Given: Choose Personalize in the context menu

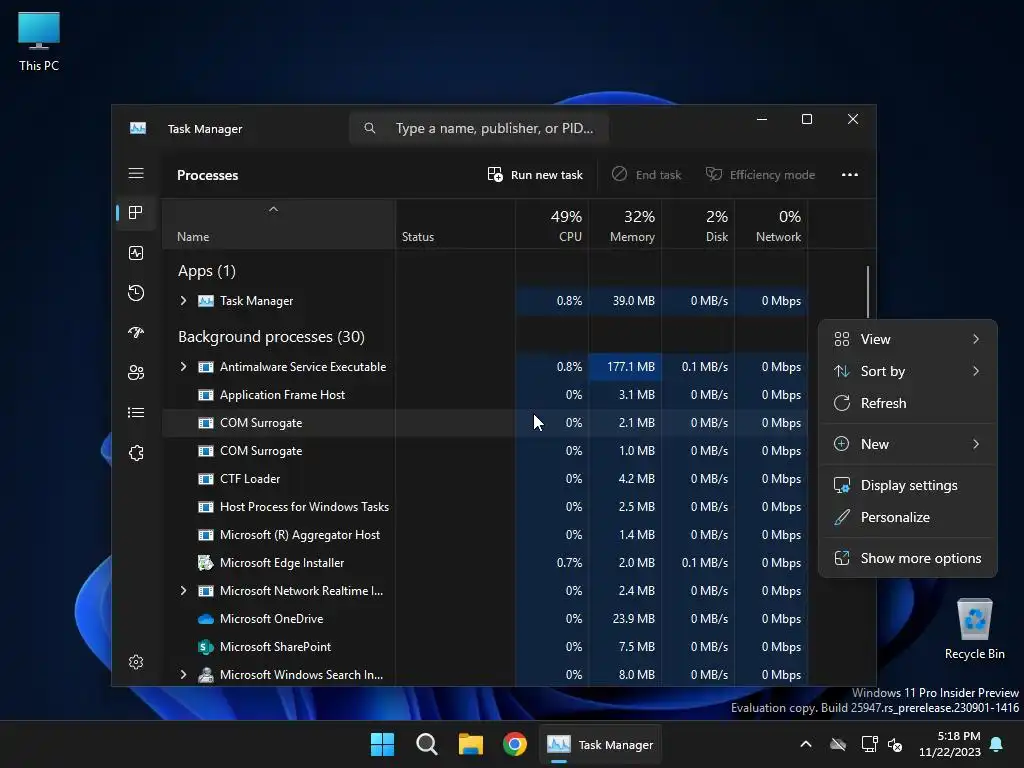Looking at the screenshot, I should pos(908,517).
